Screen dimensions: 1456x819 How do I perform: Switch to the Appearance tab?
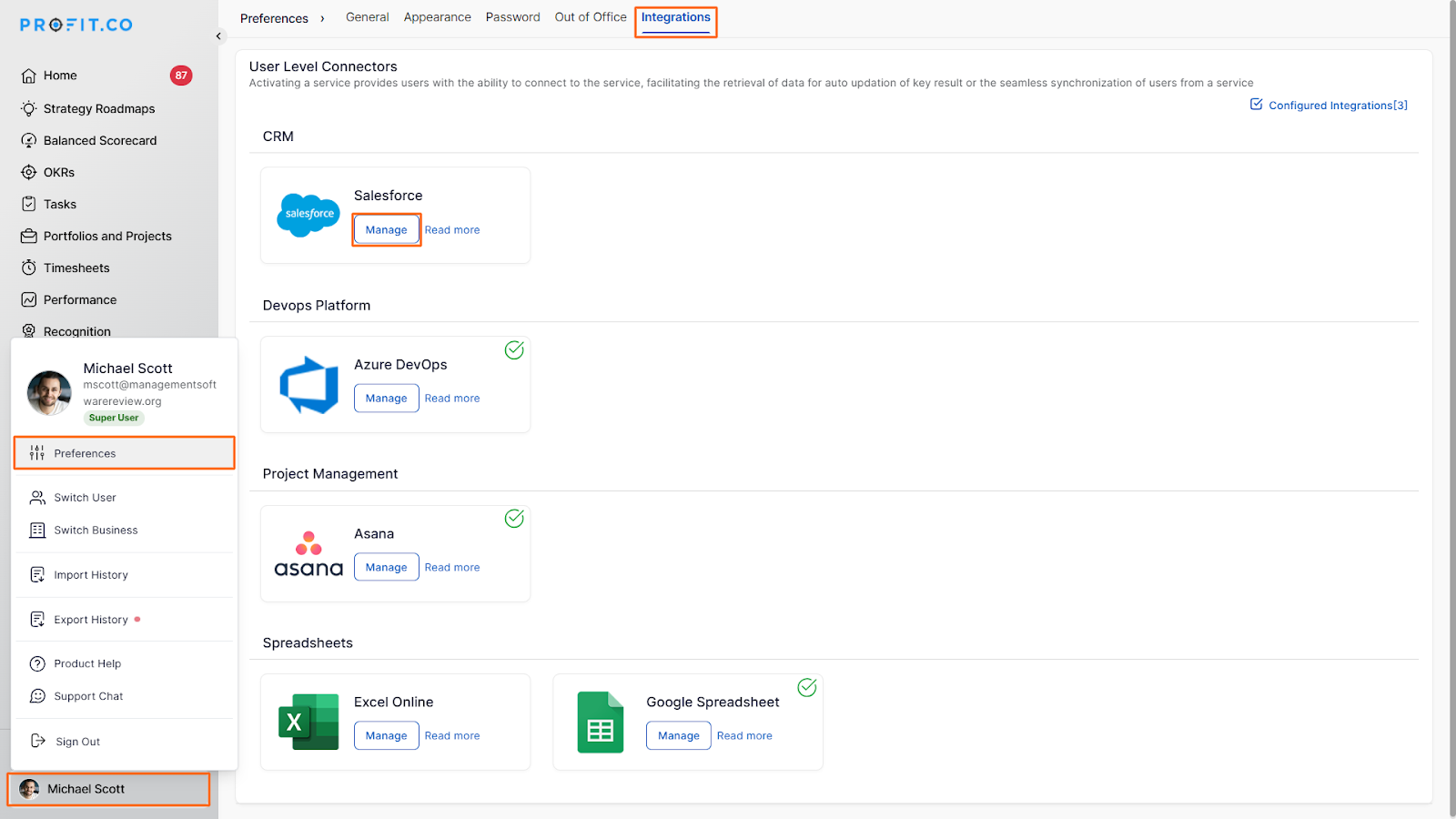pos(438,17)
